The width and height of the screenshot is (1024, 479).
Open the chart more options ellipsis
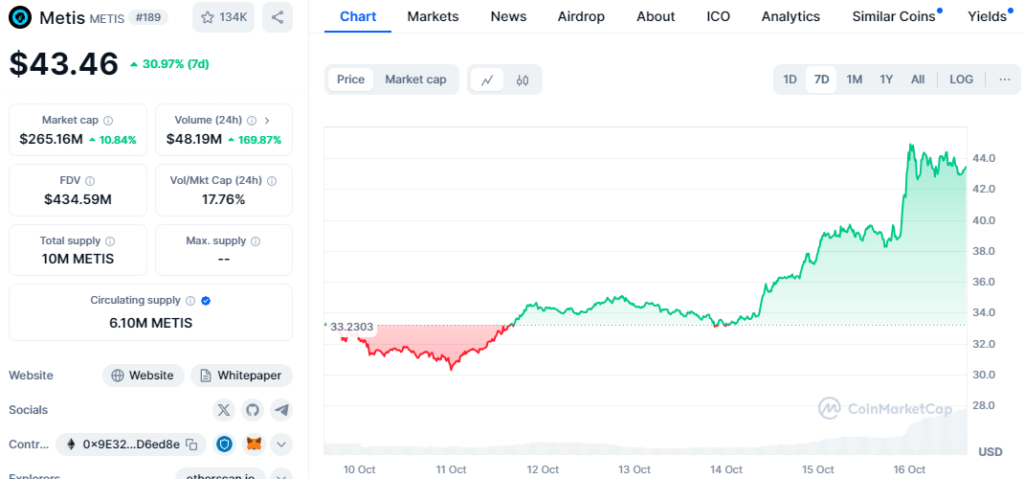coord(1004,80)
